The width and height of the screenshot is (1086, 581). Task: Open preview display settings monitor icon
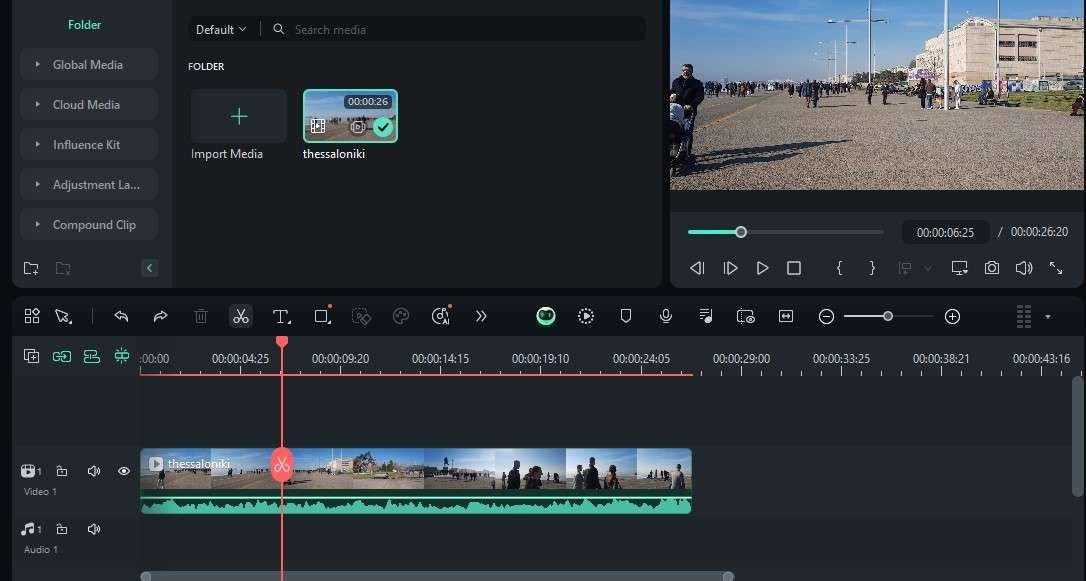tap(959, 268)
